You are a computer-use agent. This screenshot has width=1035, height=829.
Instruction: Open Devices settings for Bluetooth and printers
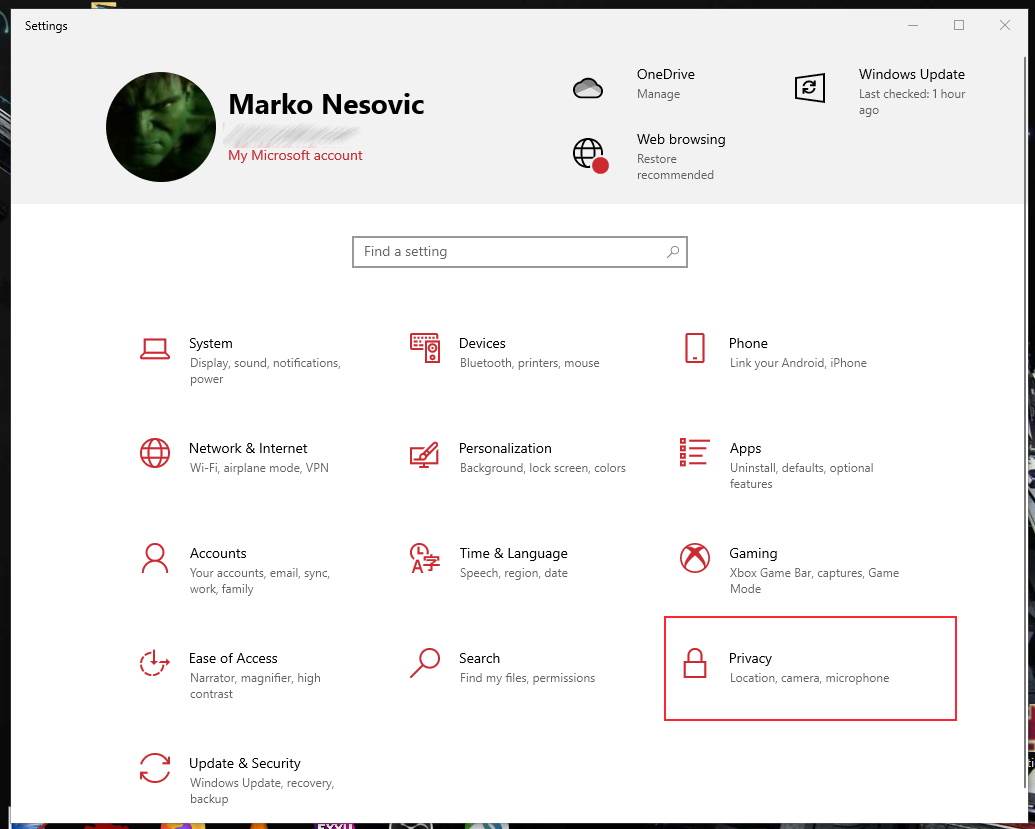click(x=482, y=343)
